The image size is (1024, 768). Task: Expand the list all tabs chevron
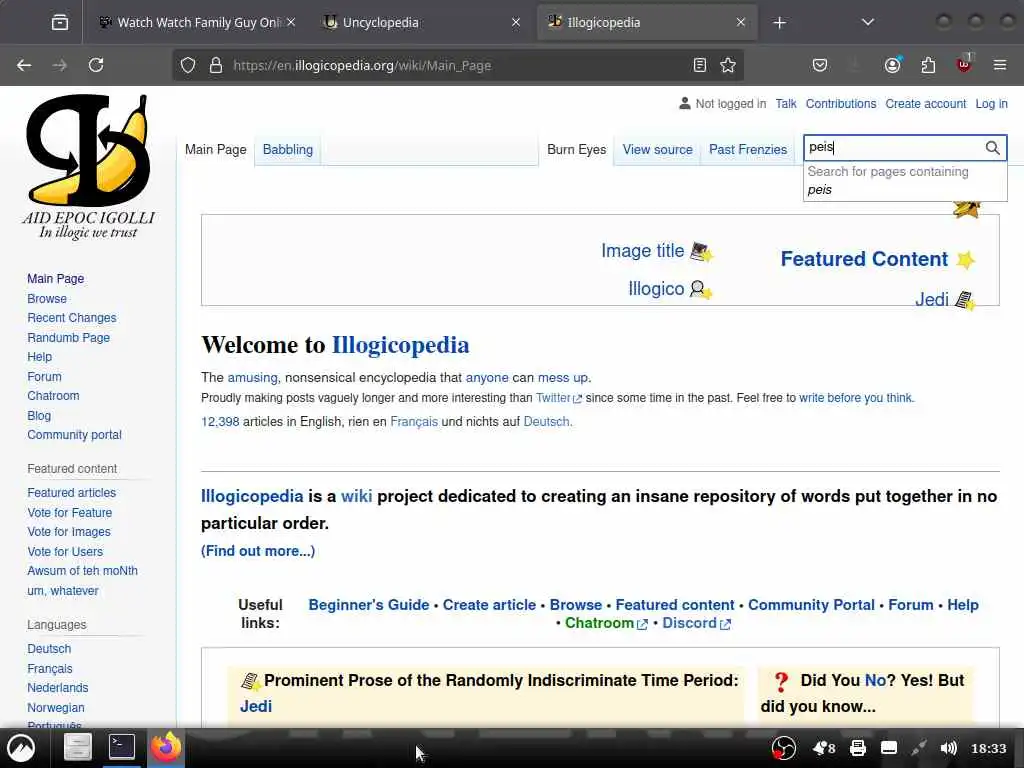[x=867, y=23]
